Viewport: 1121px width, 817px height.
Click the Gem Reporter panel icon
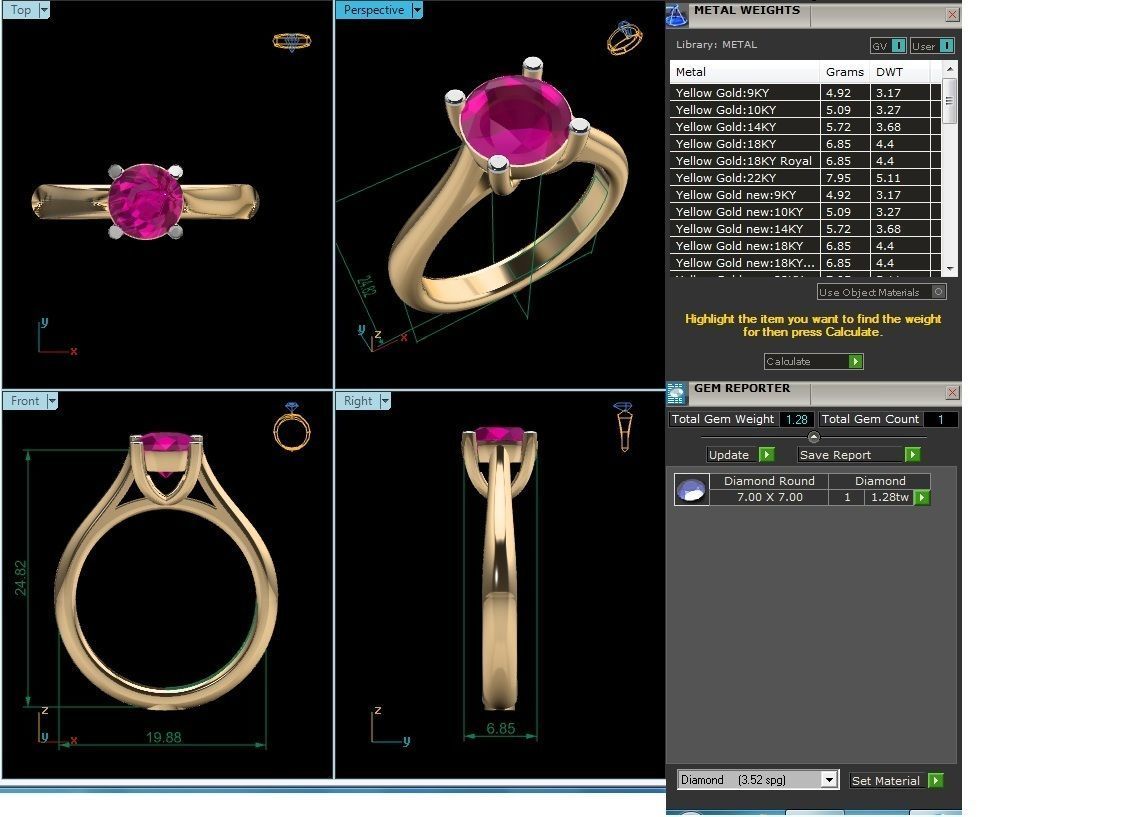[676, 393]
